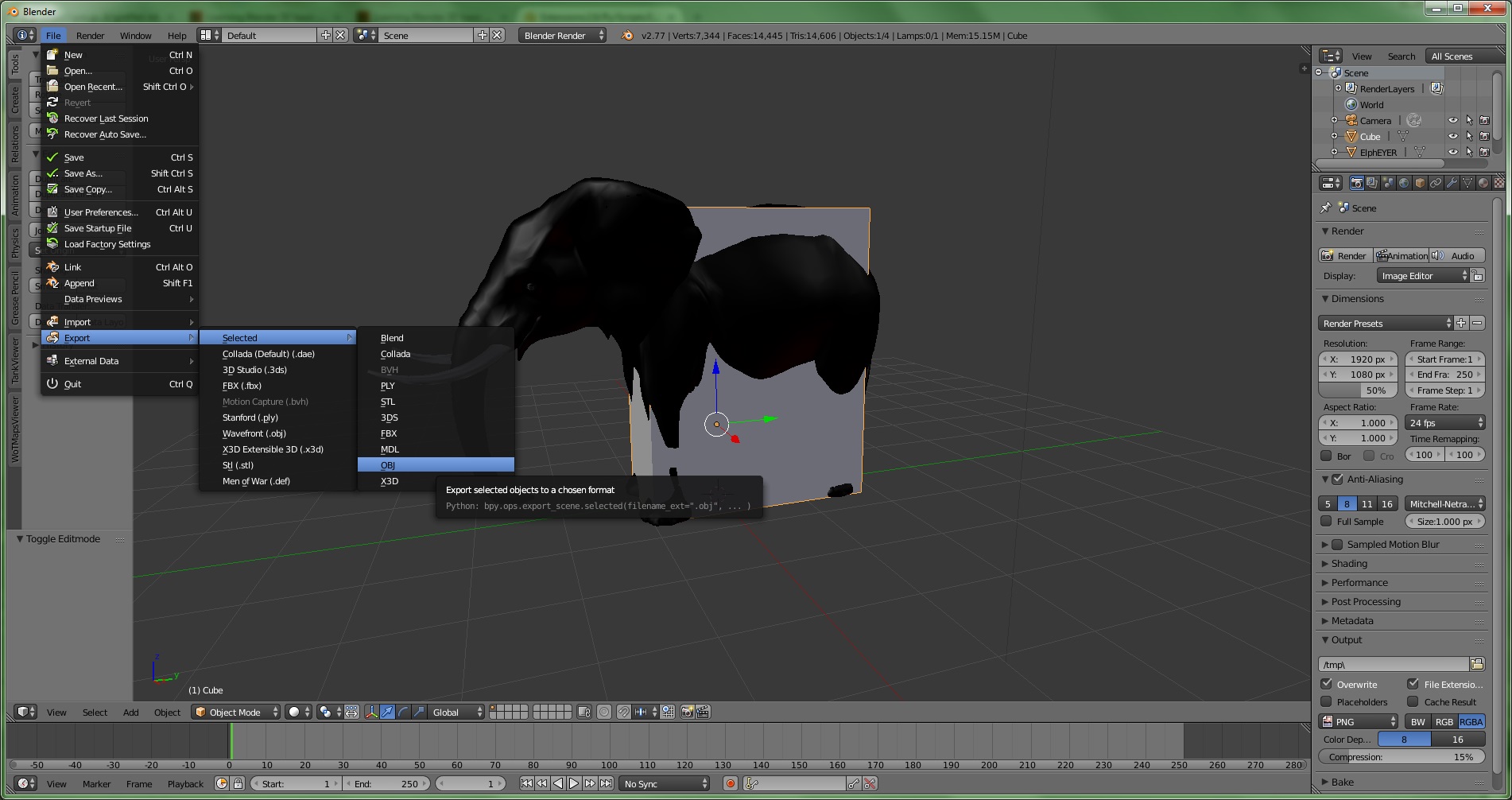Image resolution: width=1512 pixels, height=800 pixels.
Task: Open the Modifiers properties tab (wrench icon)
Action: coord(1452,183)
